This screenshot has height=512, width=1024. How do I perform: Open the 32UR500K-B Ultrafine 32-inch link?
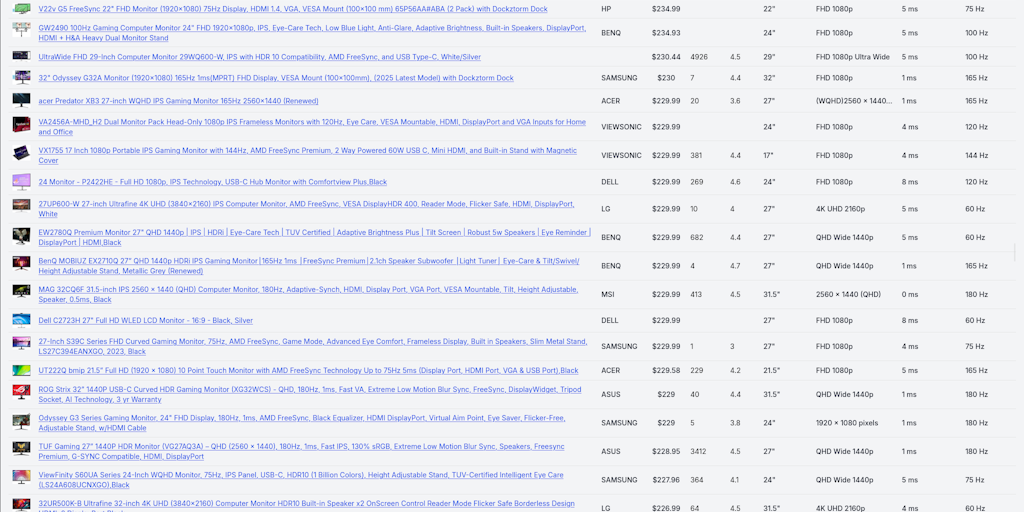click(x=306, y=503)
